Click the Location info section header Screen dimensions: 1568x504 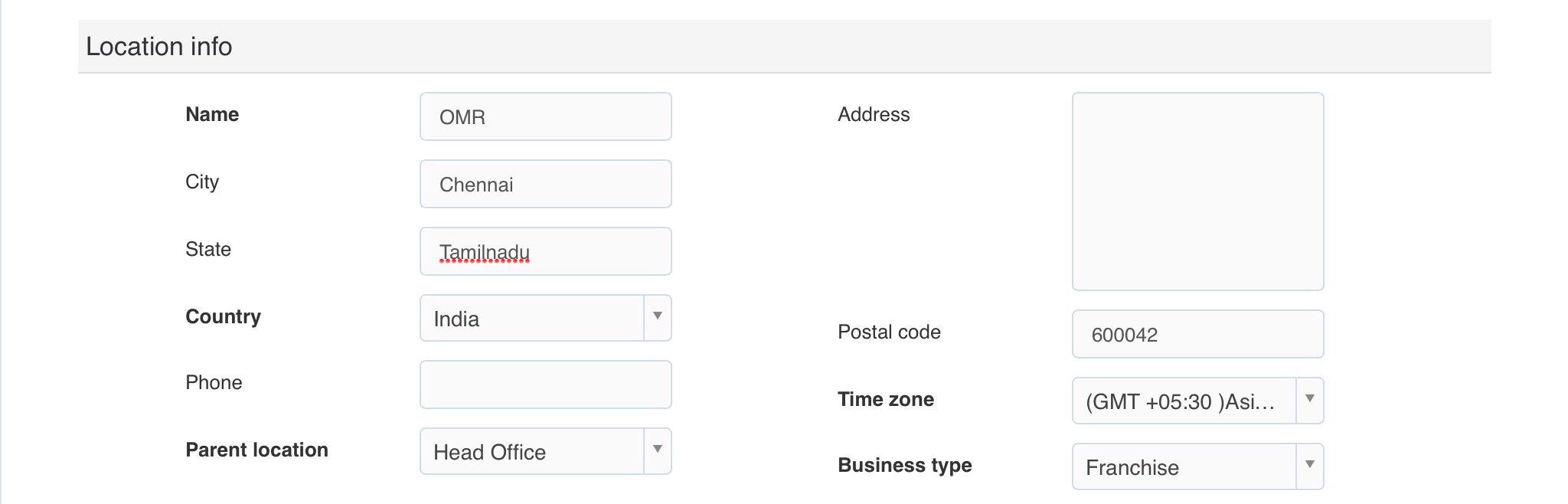[x=159, y=47]
